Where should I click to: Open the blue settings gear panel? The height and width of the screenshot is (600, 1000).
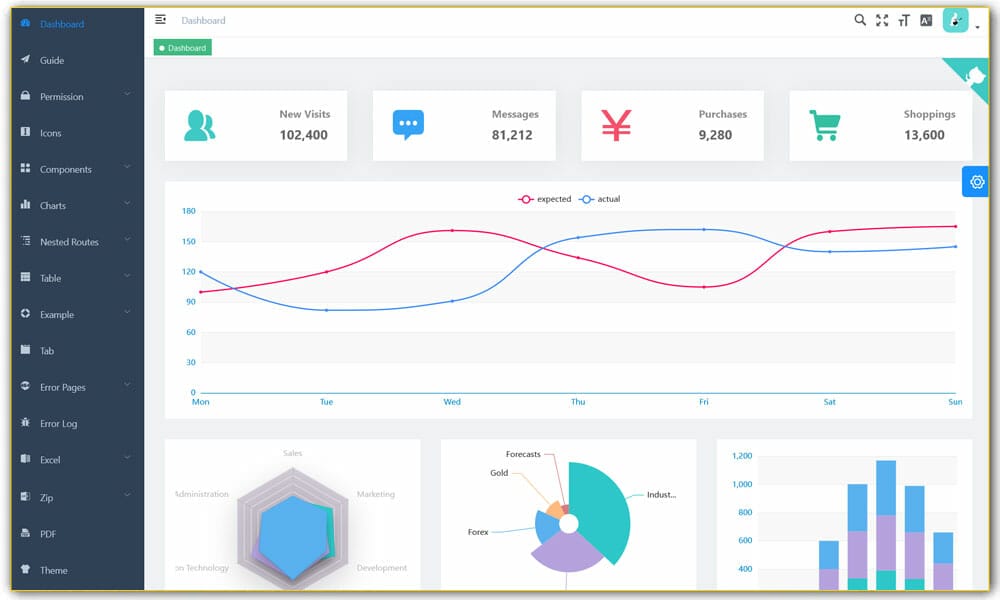coord(976,181)
